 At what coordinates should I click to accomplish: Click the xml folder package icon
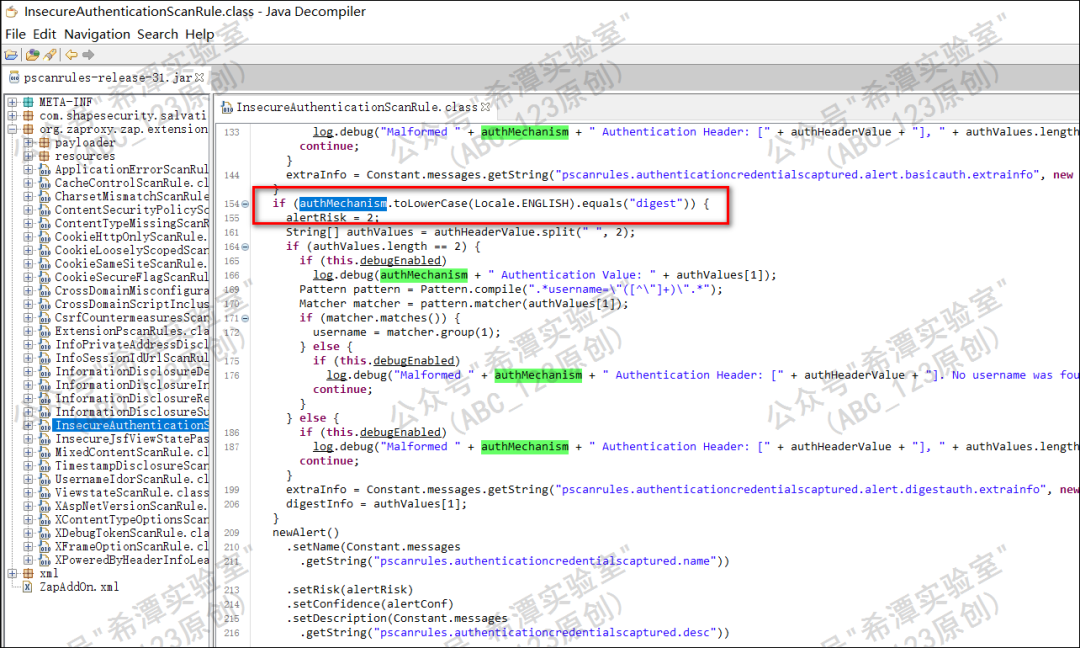click(x=28, y=574)
